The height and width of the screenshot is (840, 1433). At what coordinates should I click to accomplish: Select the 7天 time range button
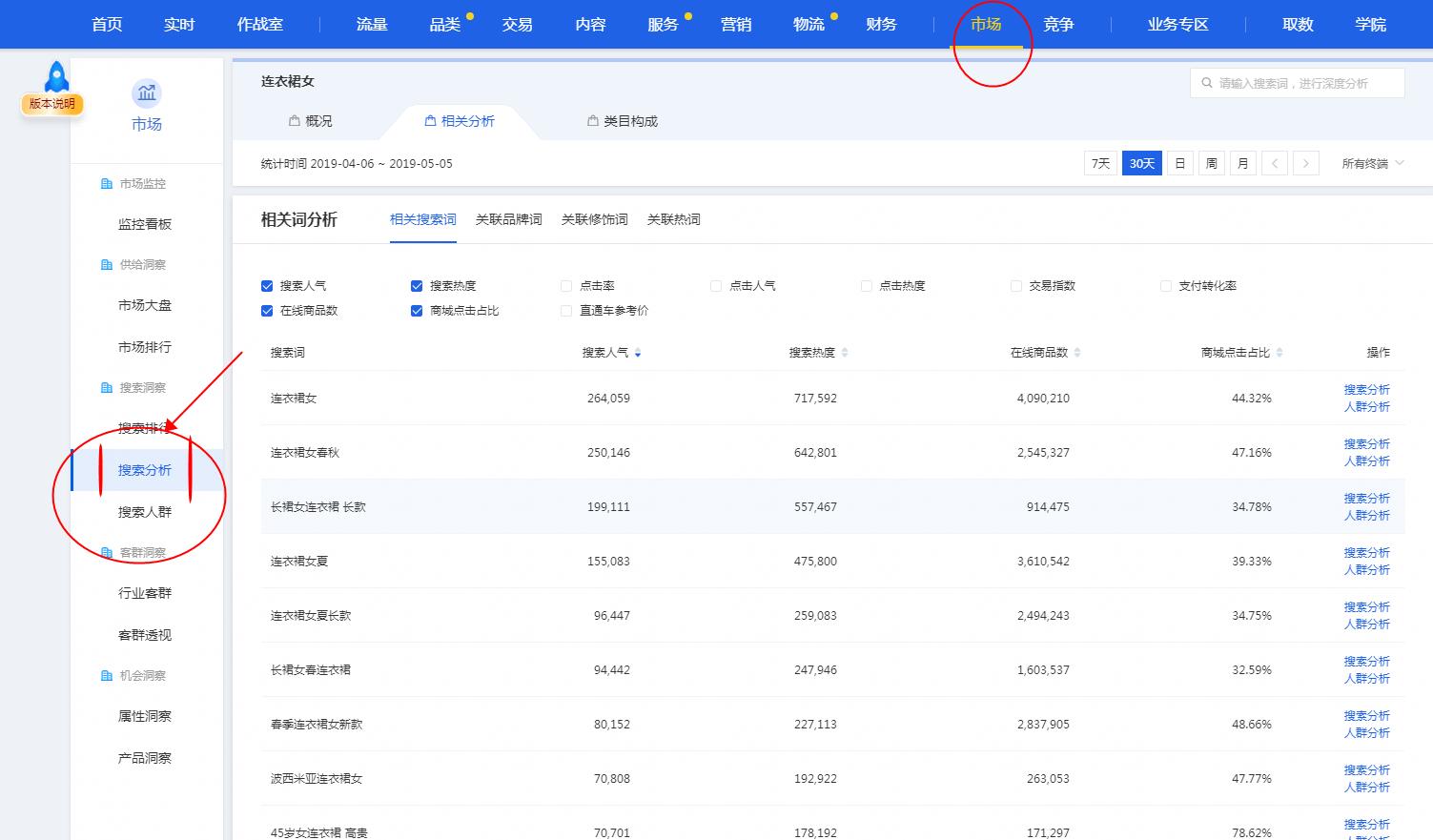(x=1100, y=164)
